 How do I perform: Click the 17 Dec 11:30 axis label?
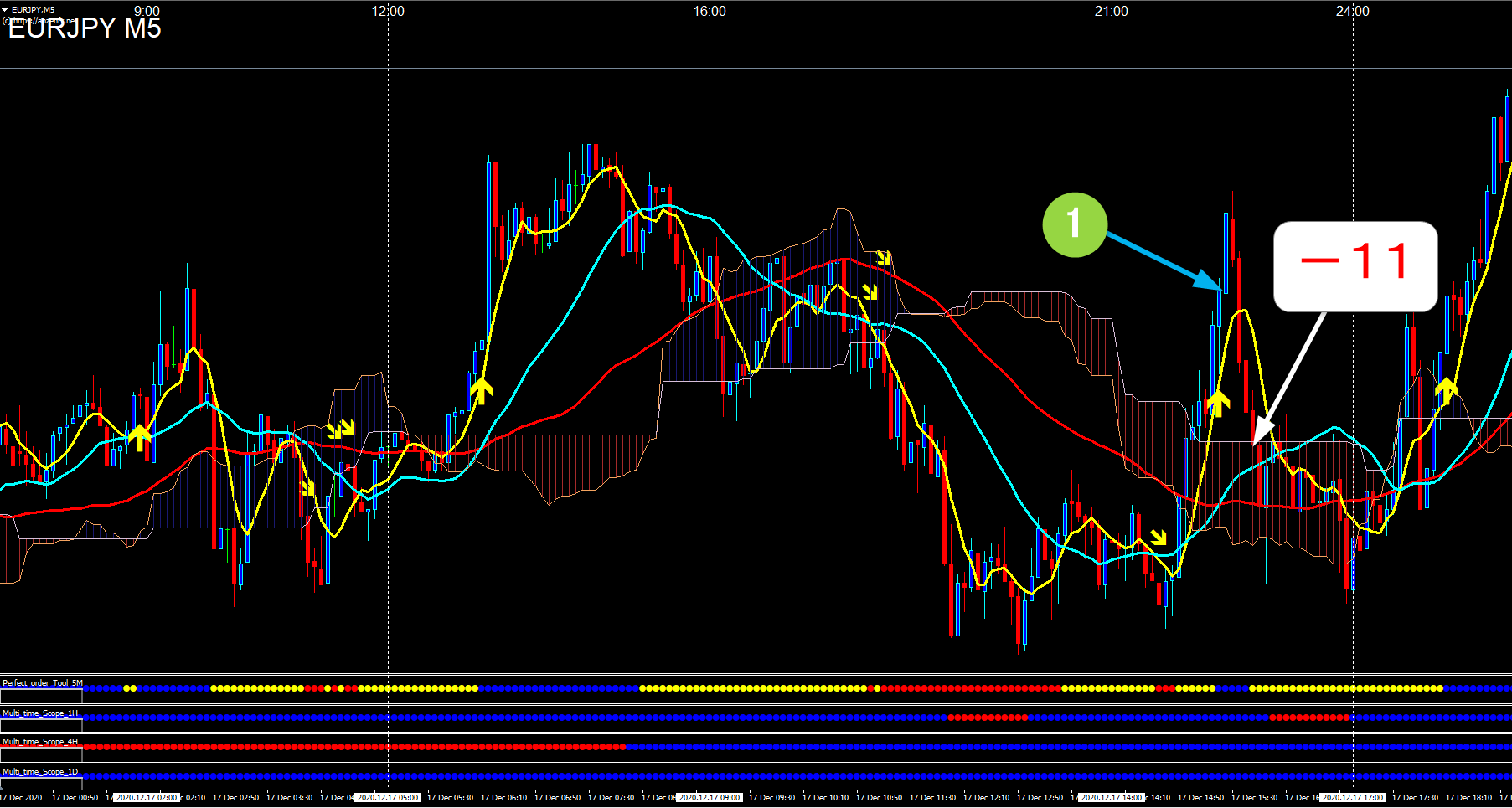(x=932, y=798)
